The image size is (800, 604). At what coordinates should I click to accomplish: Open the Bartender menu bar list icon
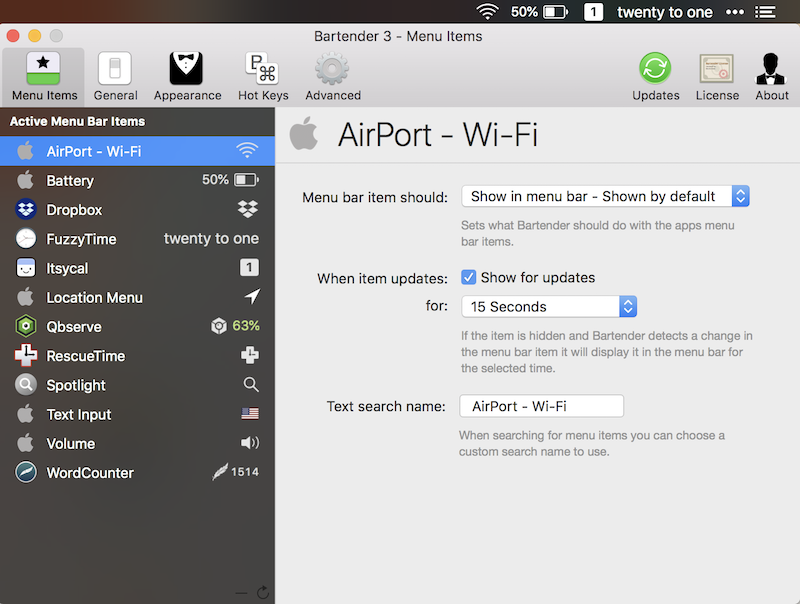766,12
